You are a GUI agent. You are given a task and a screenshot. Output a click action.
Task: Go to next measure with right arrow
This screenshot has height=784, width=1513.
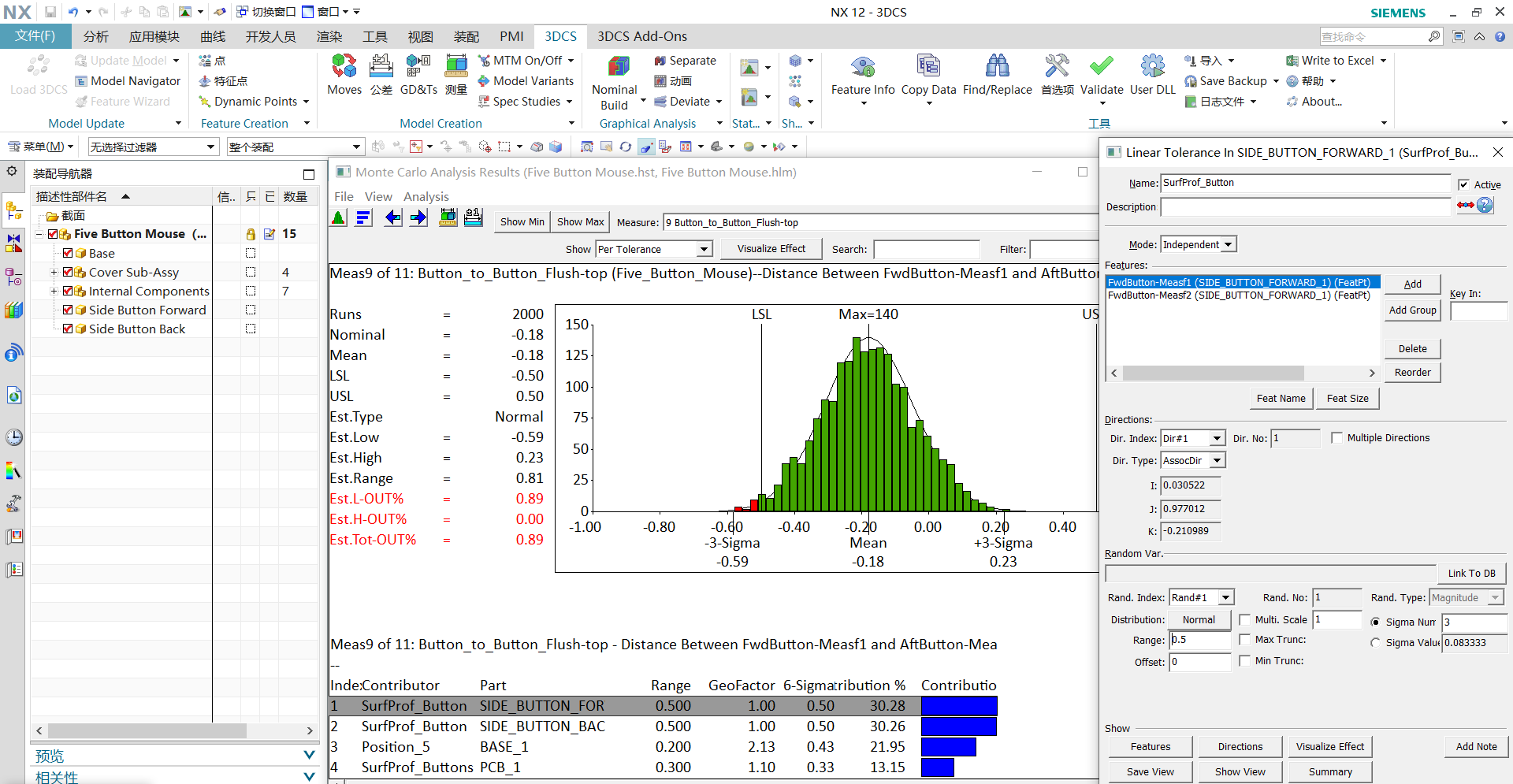418,218
